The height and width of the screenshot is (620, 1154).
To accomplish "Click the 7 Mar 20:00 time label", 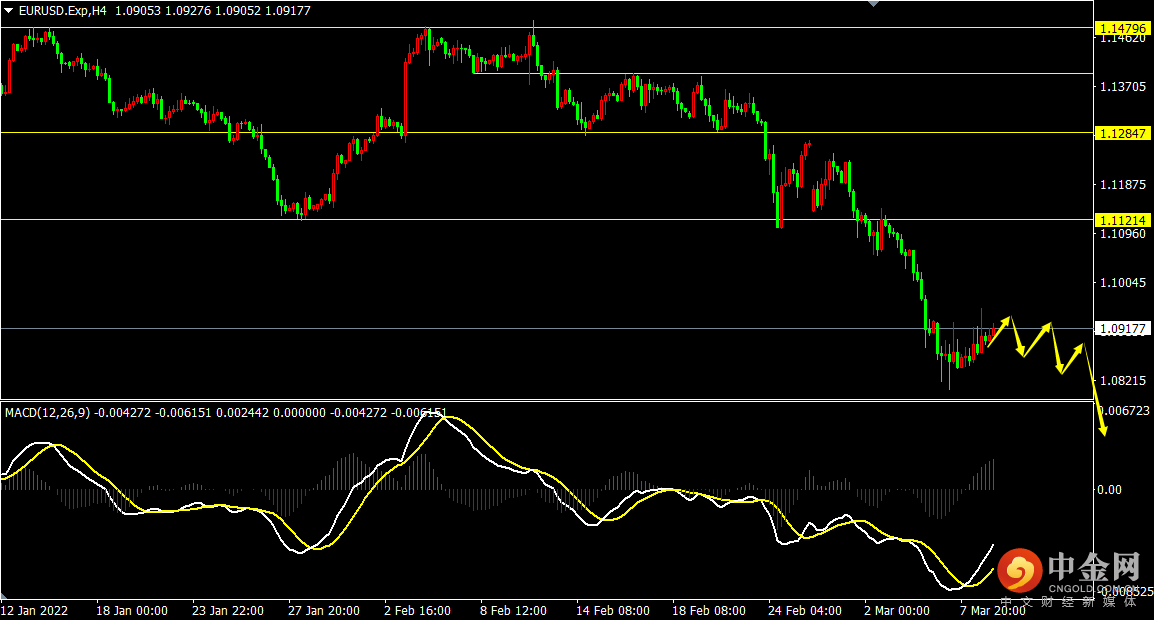I will pos(992,610).
